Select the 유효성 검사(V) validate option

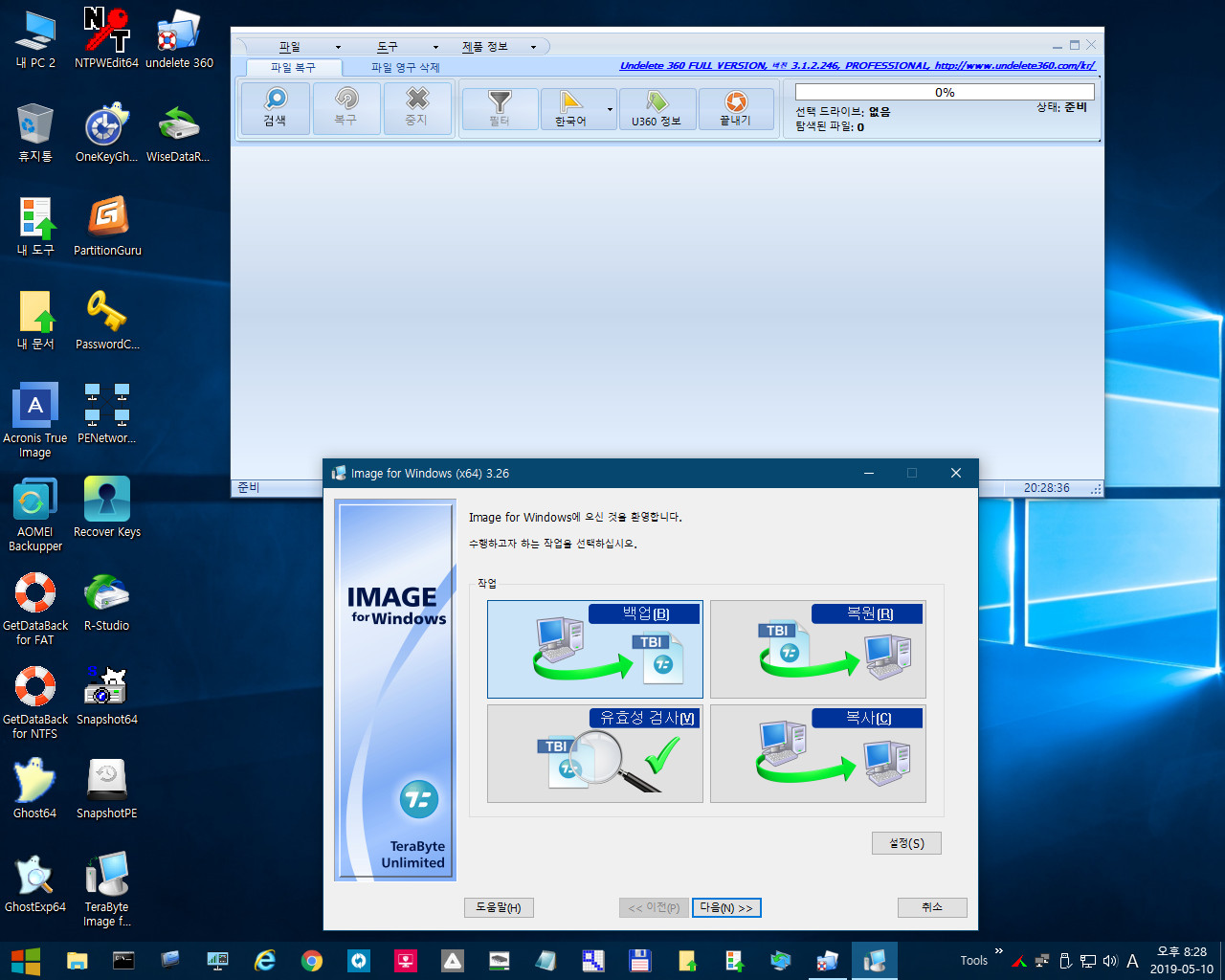[x=595, y=754]
